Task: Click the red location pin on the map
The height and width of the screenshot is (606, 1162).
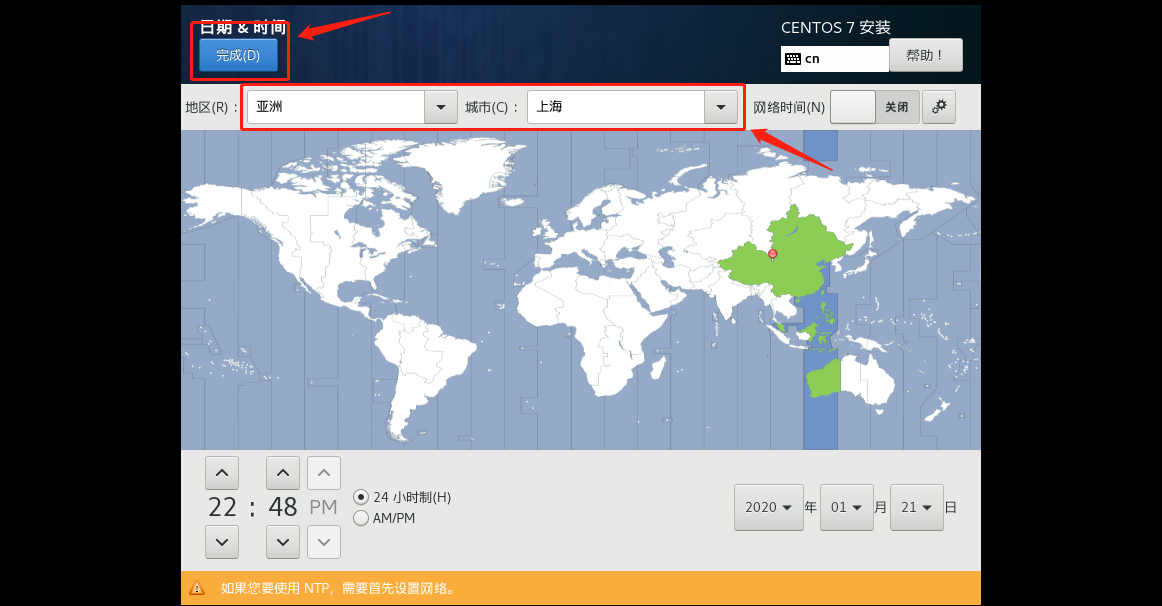Action: tap(772, 254)
